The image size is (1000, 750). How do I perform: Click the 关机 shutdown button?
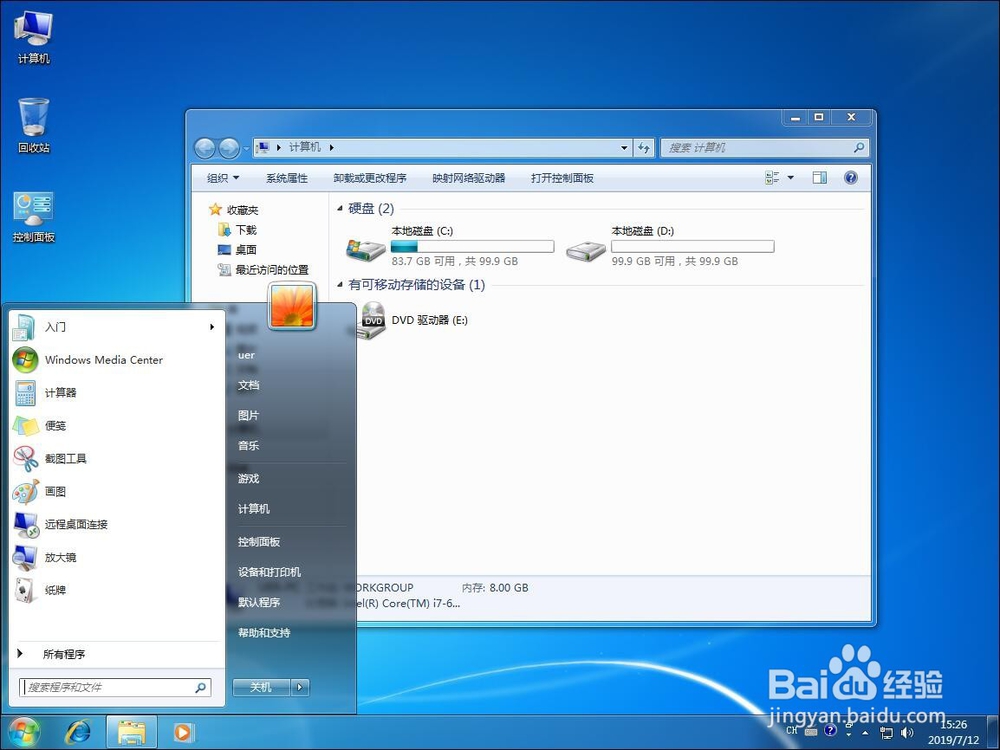(x=261, y=688)
